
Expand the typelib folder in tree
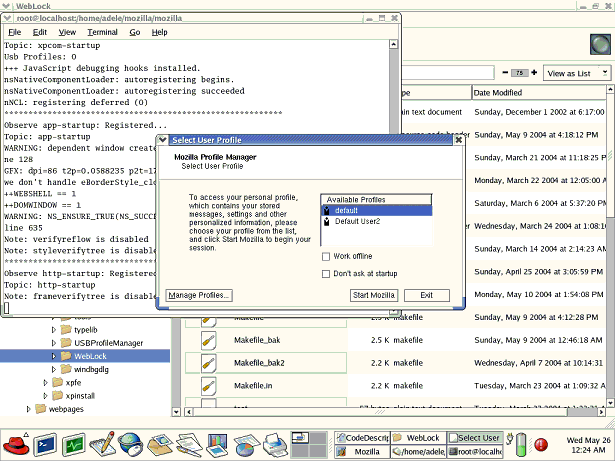pos(54,330)
